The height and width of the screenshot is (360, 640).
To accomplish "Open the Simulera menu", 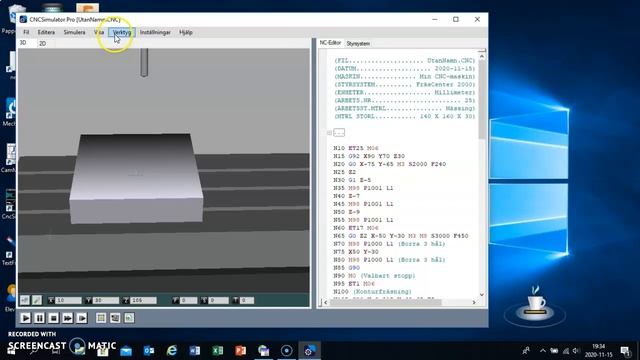I will point(74,32).
